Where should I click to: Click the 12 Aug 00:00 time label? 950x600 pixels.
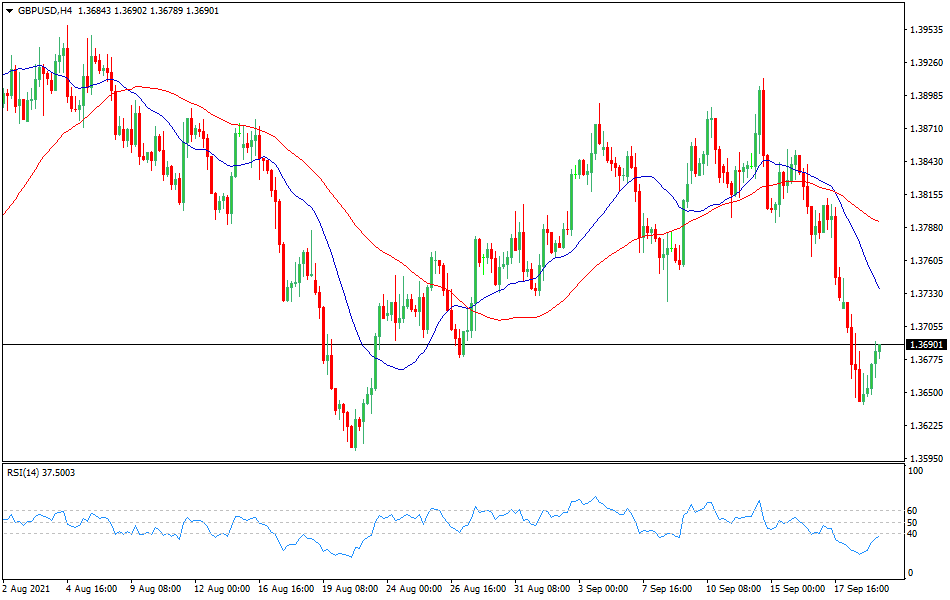point(221,590)
